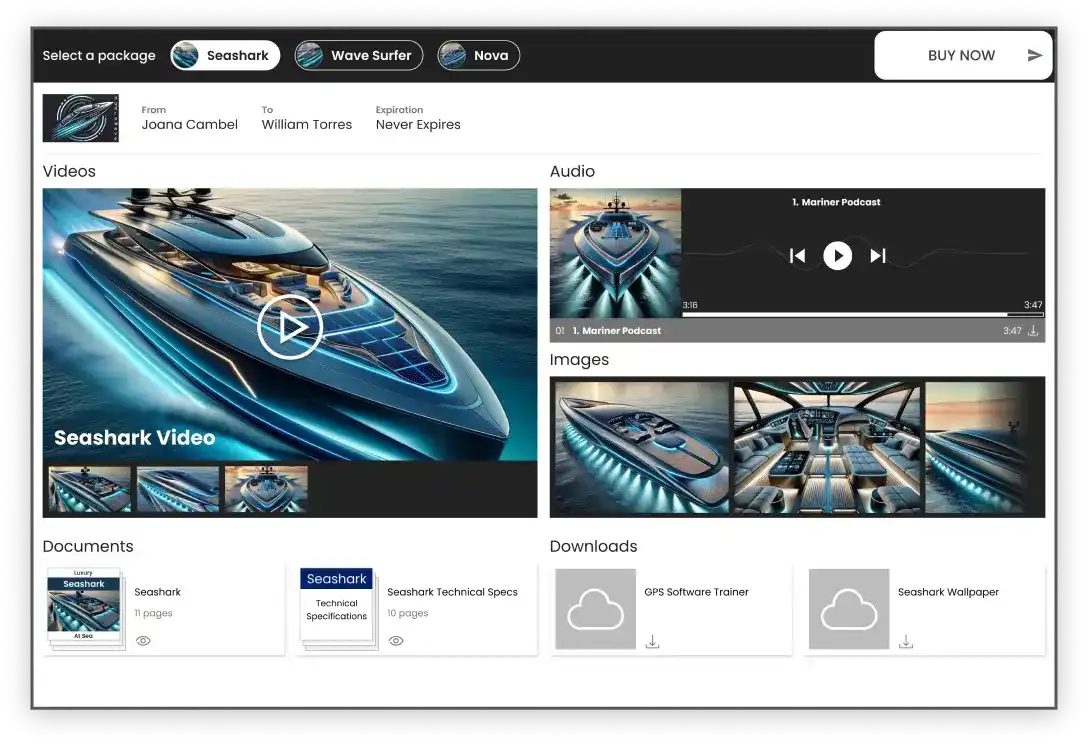Skip to the next audio track
This screenshot has height=744, width=1088.
click(878, 255)
